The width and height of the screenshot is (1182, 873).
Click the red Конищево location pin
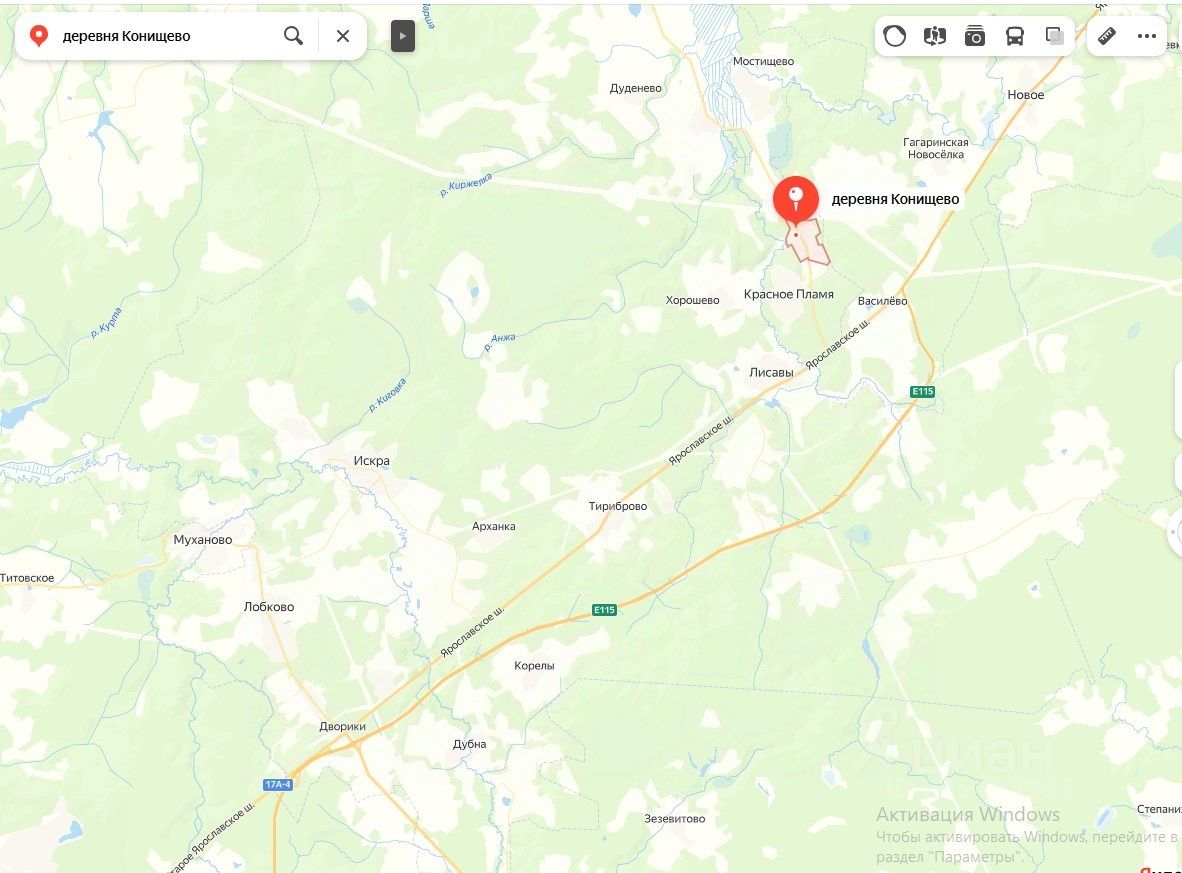point(795,199)
